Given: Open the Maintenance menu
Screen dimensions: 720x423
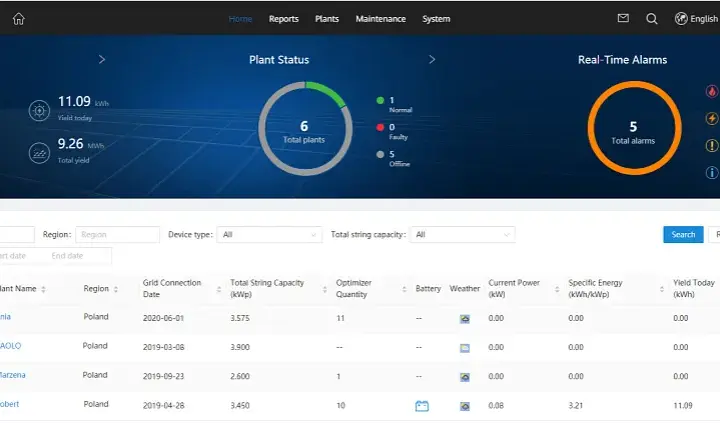Looking at the screenshot, I should coord(380,19).
